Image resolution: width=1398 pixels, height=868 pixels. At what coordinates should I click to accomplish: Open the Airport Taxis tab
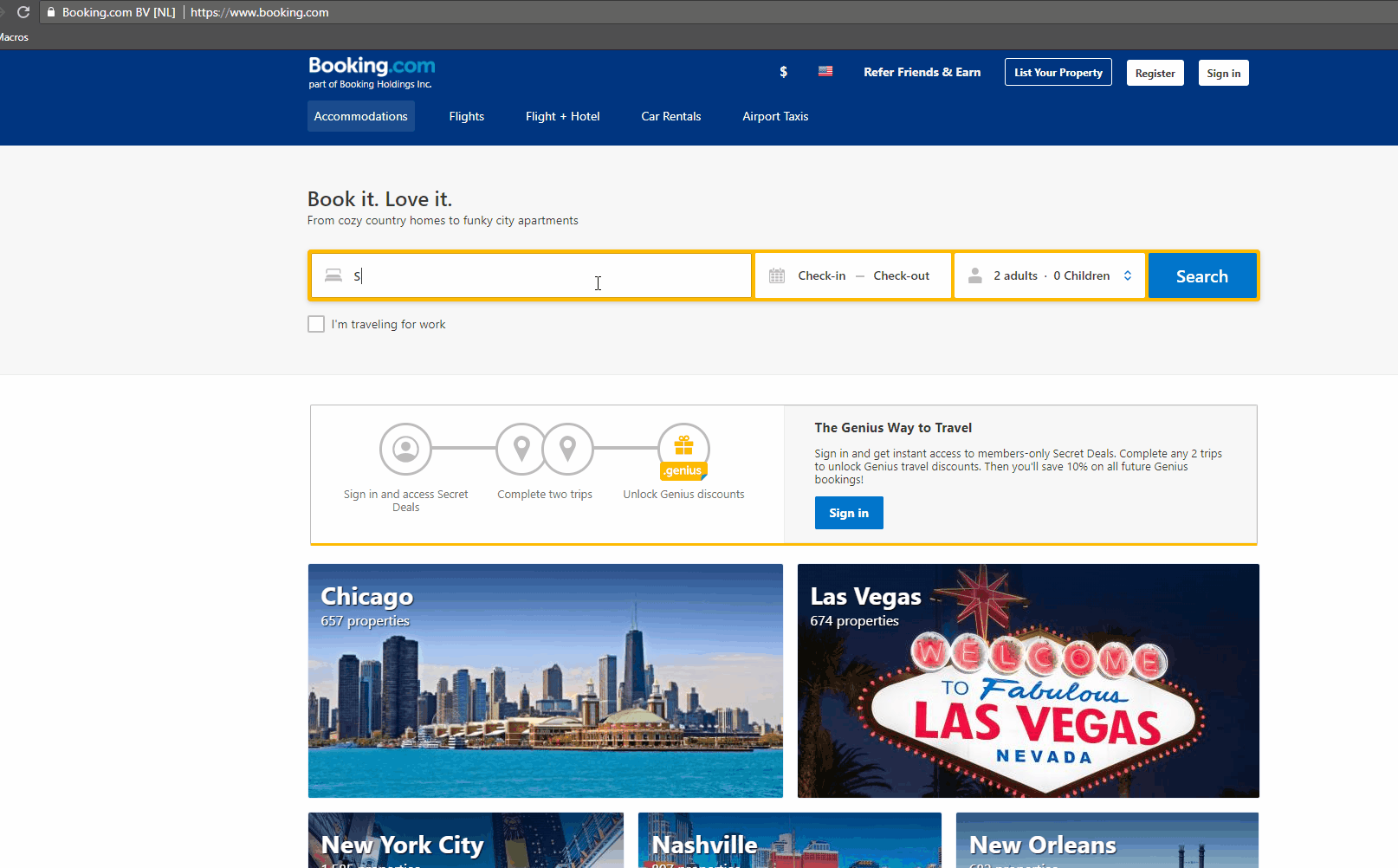click(775, 116)
